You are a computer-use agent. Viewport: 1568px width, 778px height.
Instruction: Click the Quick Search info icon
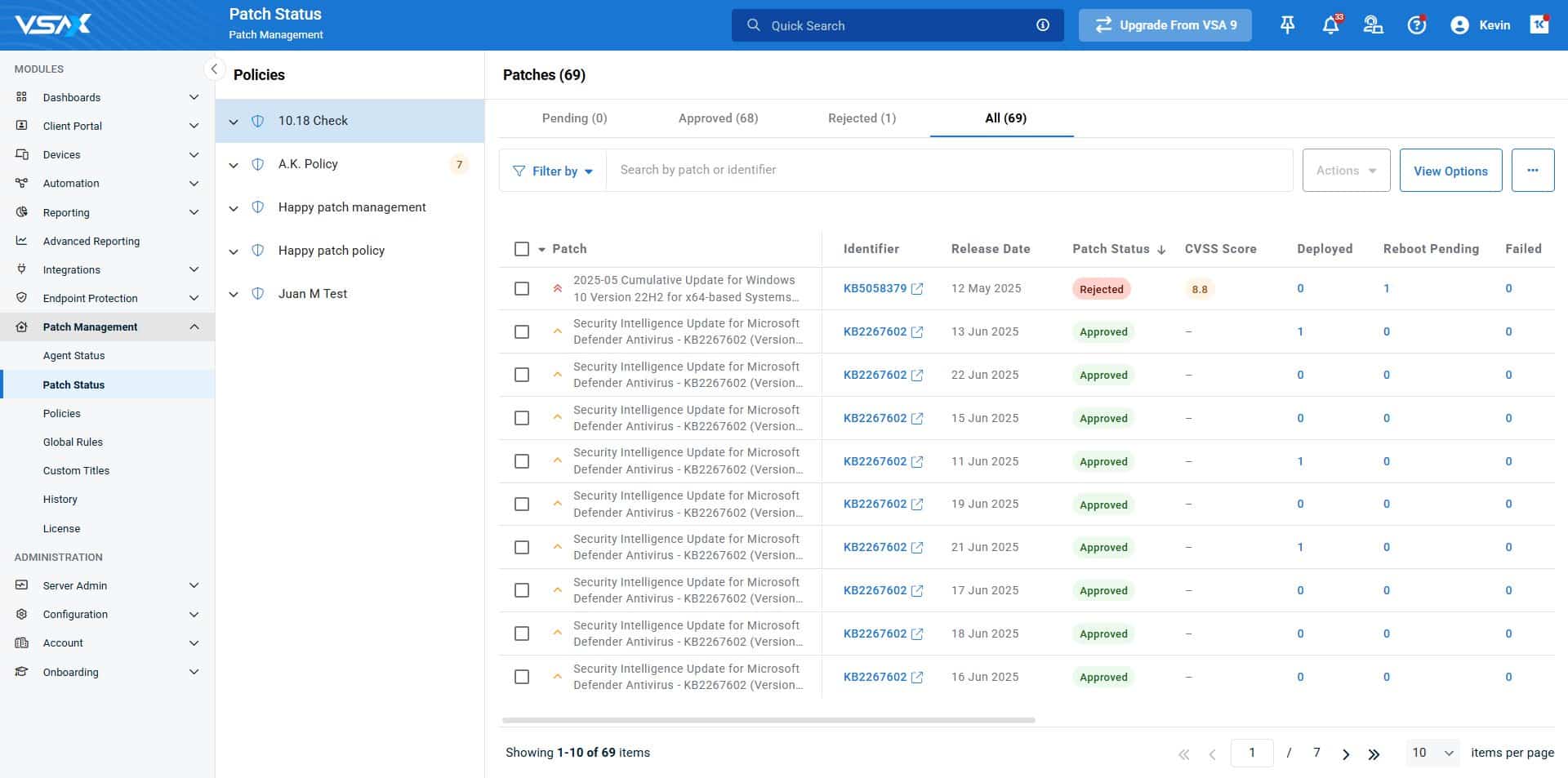[x=1043, y=25]
